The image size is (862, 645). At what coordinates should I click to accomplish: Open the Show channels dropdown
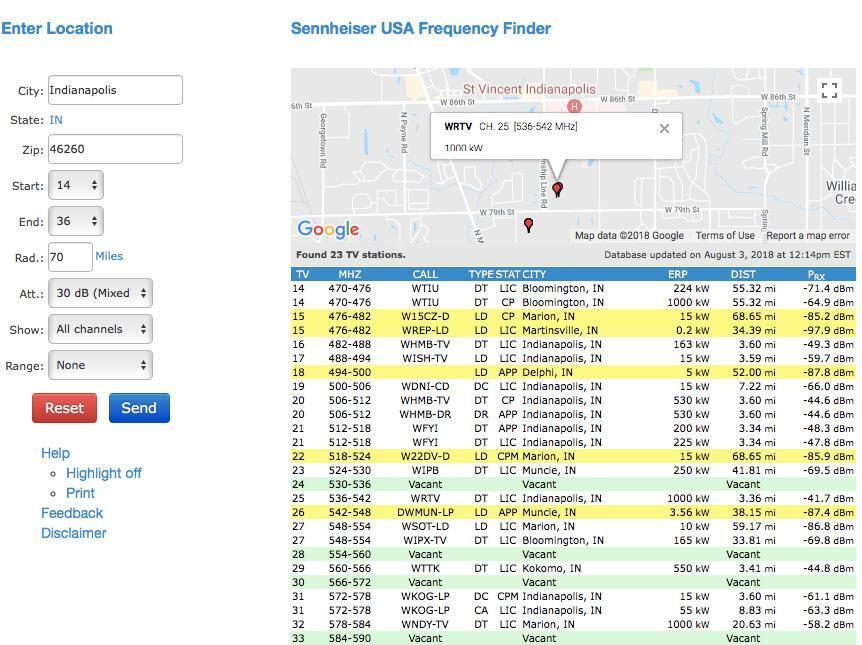[100, 329]
